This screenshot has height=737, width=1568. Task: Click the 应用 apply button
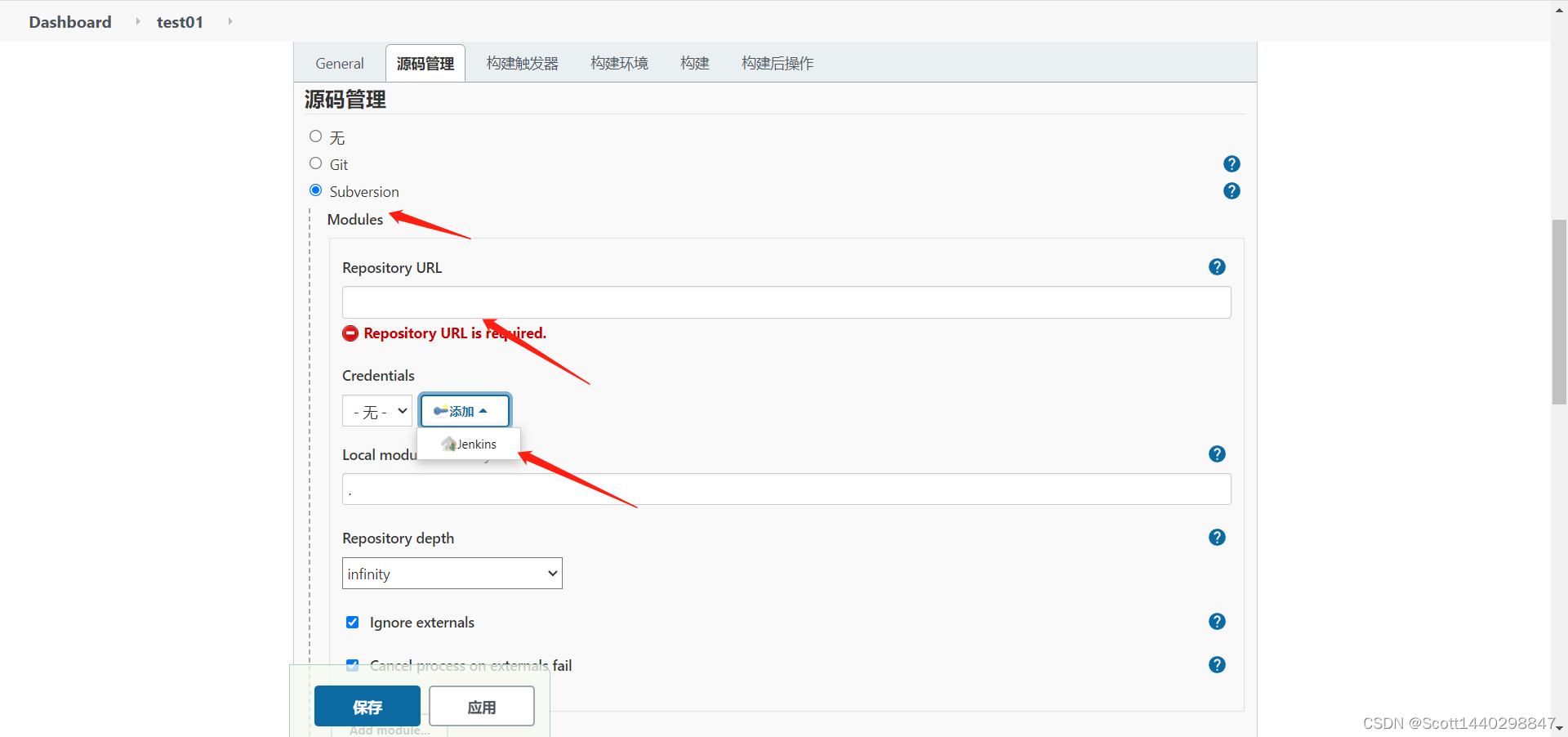482,707
